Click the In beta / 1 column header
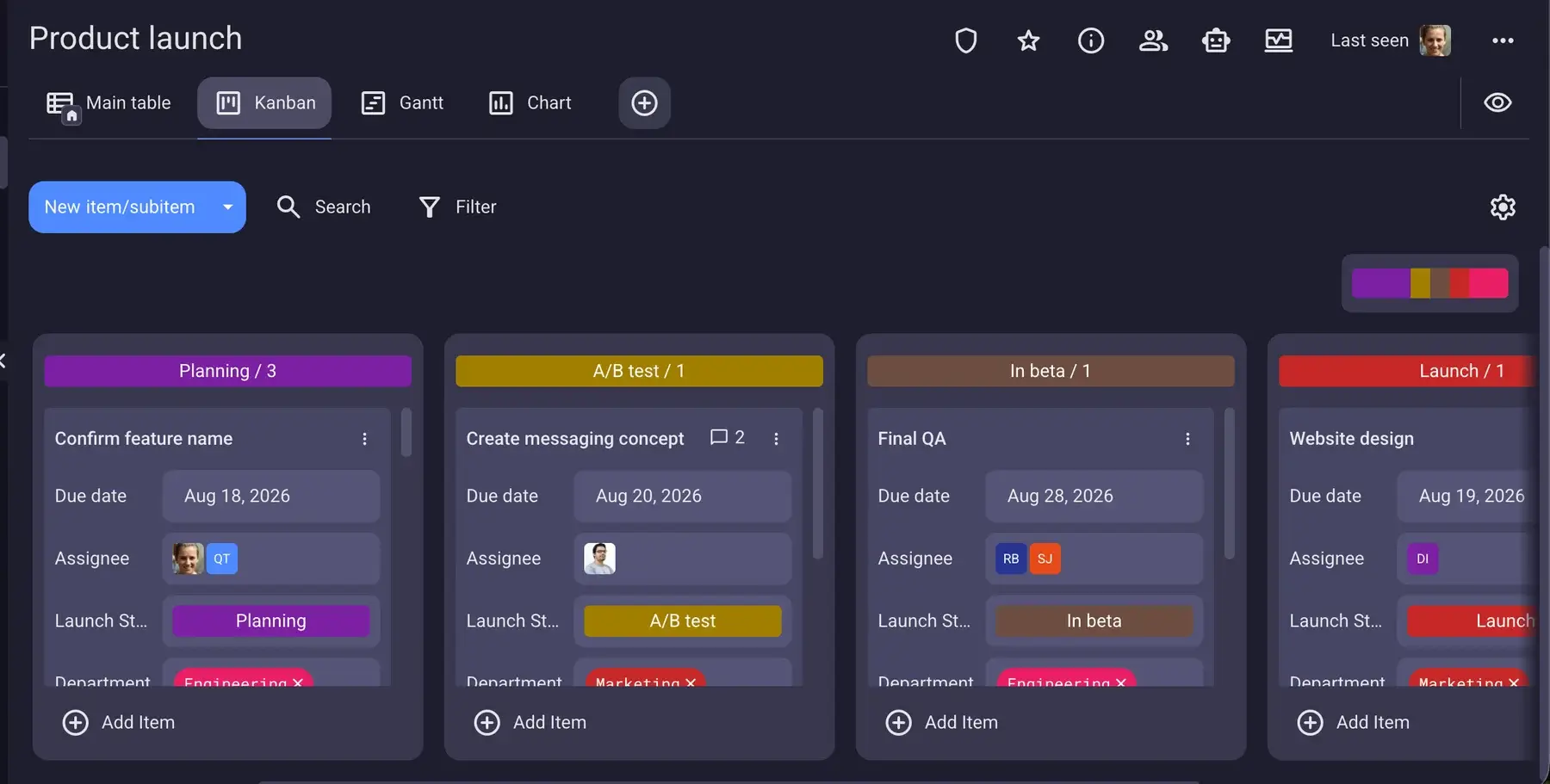Screen dimensions: 1550x784 [x=1051, y=371]
